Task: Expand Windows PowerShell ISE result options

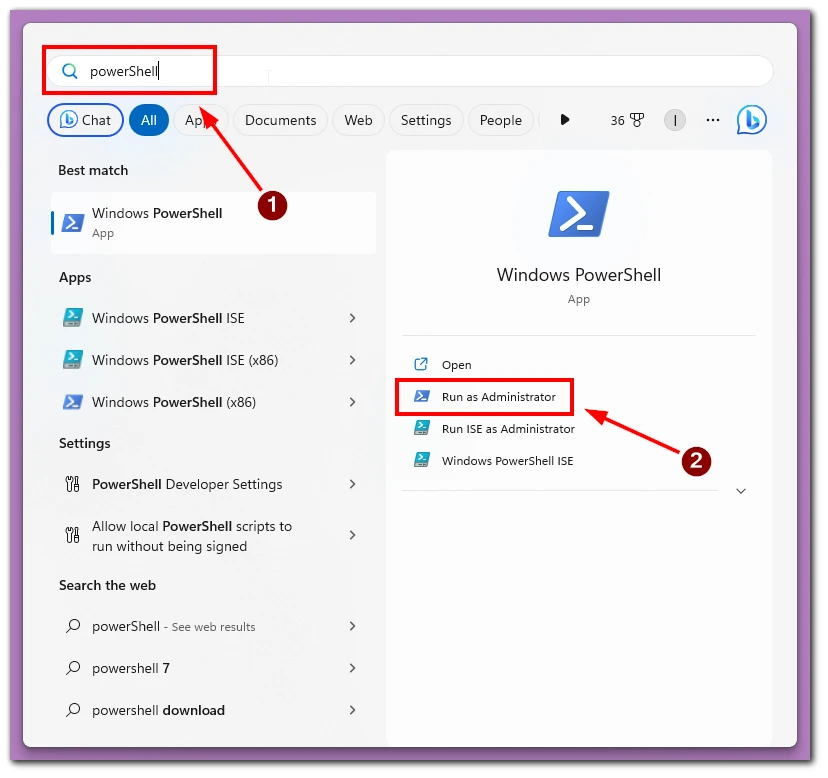Action: tap(352, 318)
